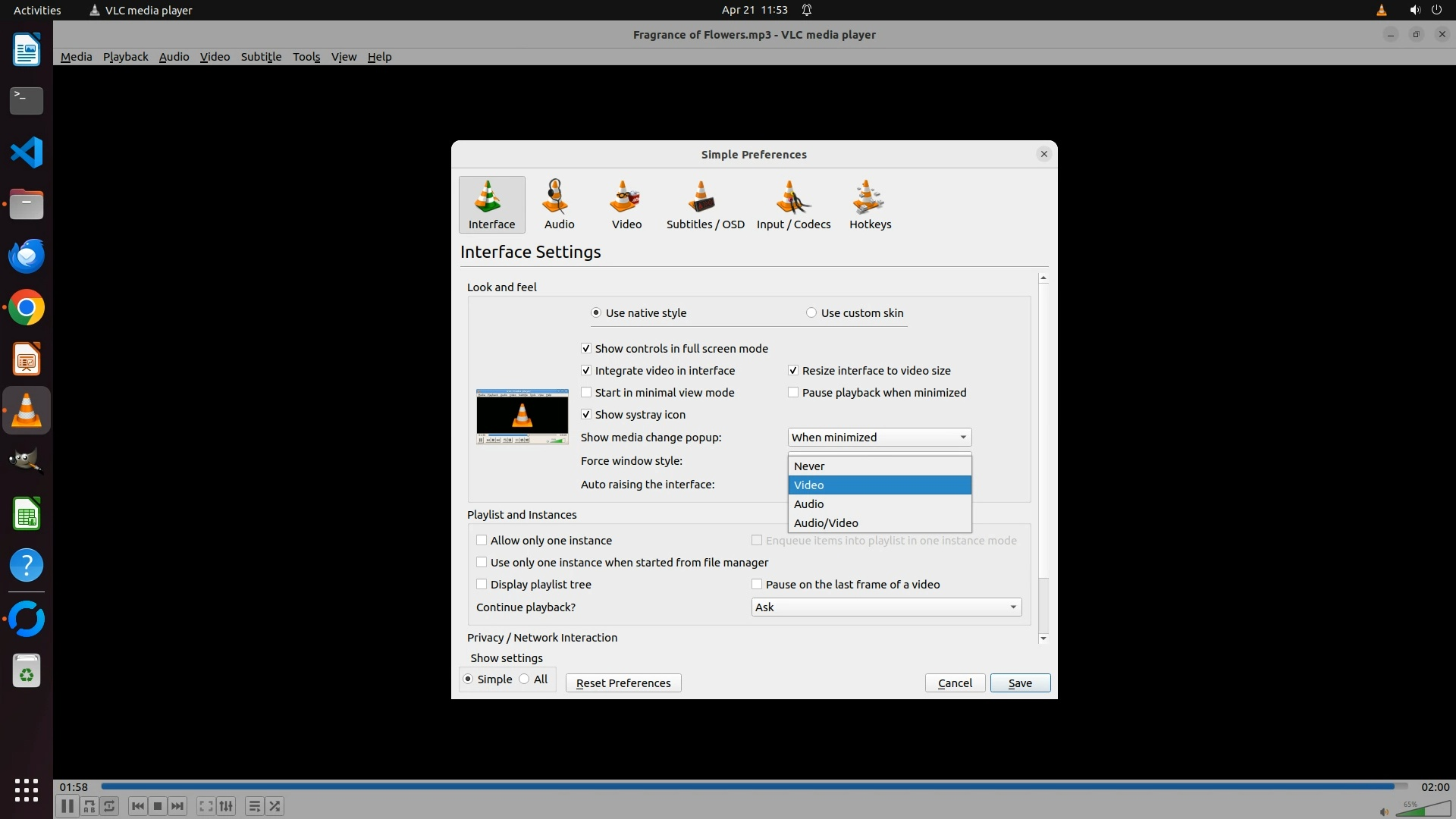1456x819 pixels.
Task: Check Allow only one instance
Action: coord(482,541)
